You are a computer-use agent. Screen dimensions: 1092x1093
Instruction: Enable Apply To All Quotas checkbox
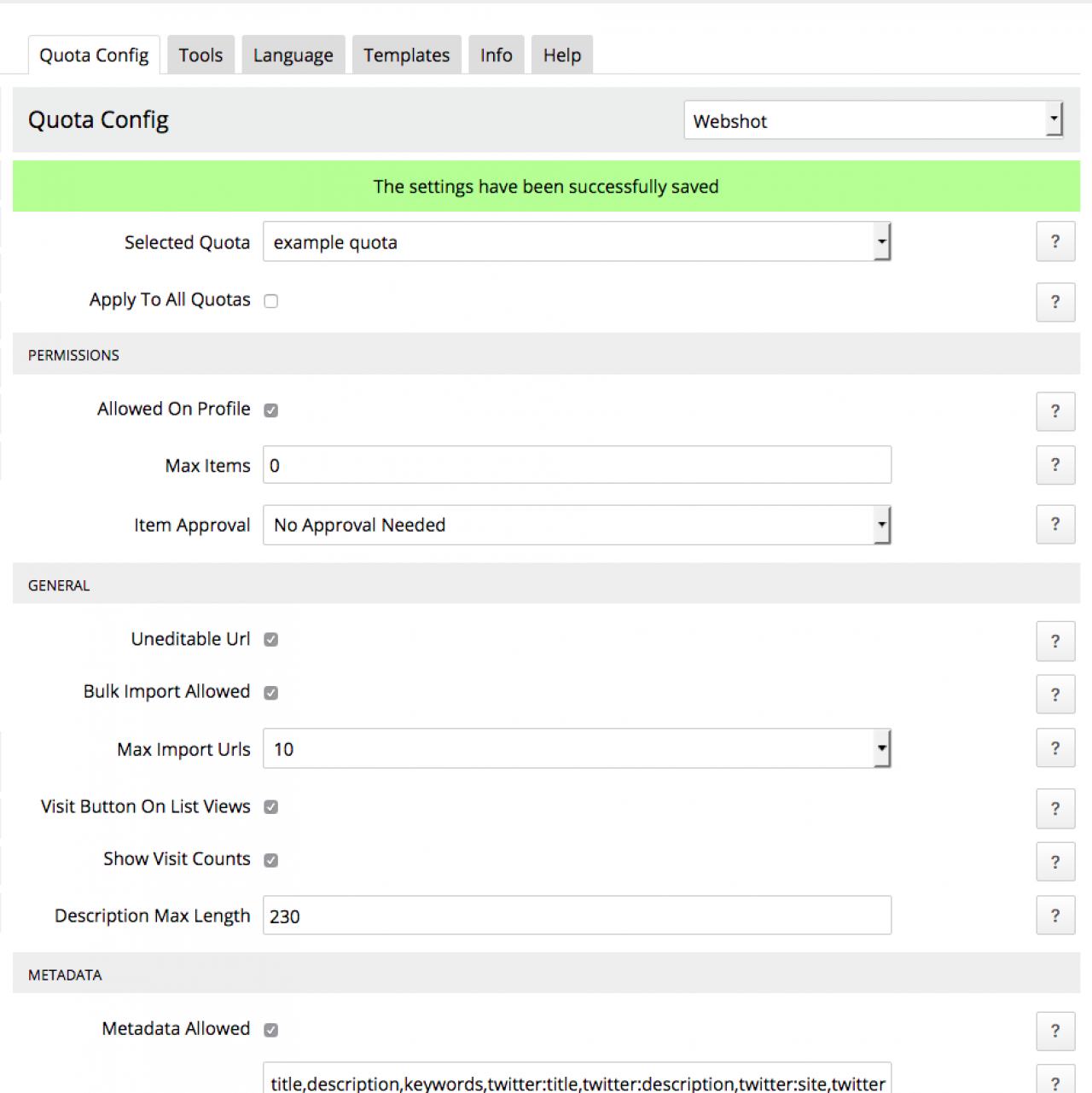[x=271, y=301]
